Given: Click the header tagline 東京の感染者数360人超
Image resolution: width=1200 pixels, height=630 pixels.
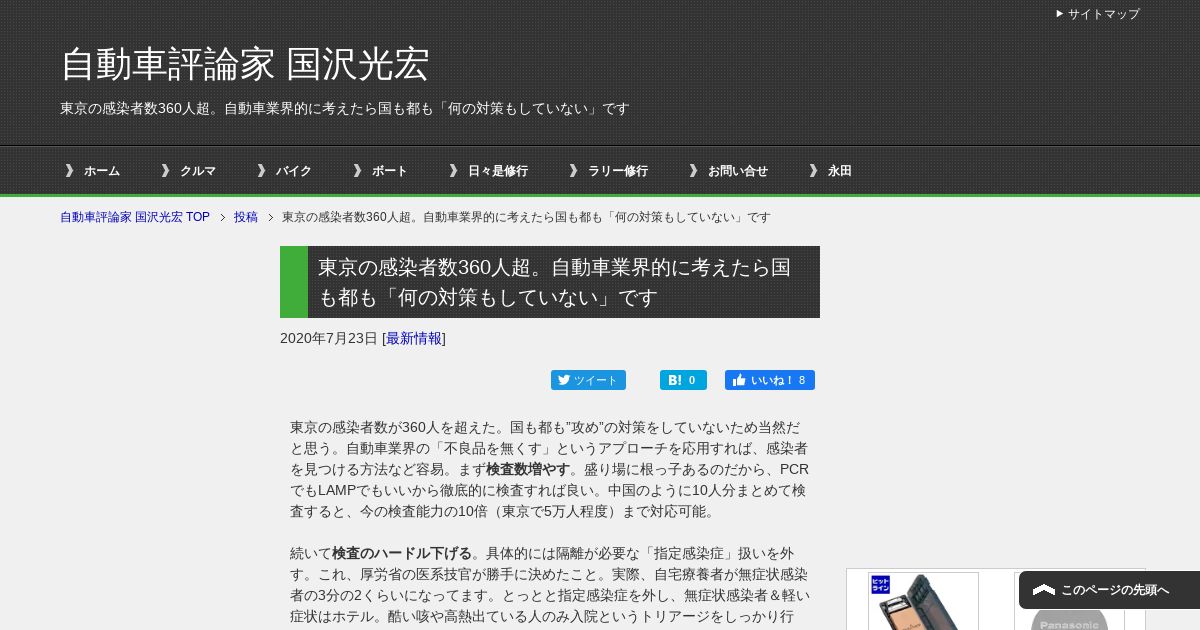Looking at the screenshot, I should tap(345, 108).
